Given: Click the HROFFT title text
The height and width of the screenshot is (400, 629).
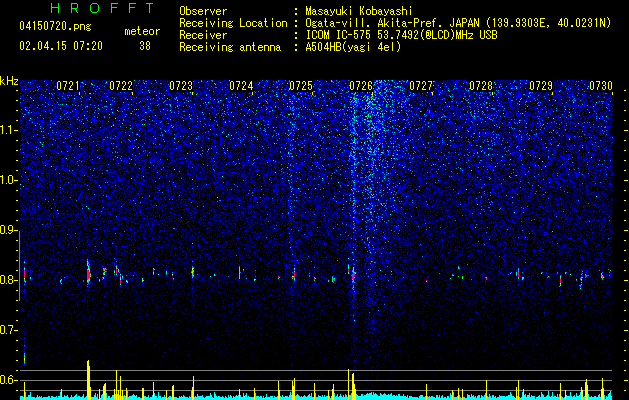Looking at the screenshot, I should pyautogui.click(x=103, y=8).
